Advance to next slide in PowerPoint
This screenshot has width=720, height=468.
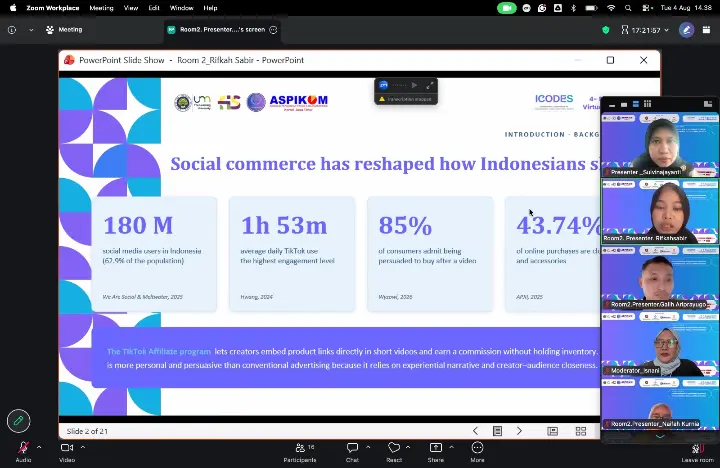point(519,431)
